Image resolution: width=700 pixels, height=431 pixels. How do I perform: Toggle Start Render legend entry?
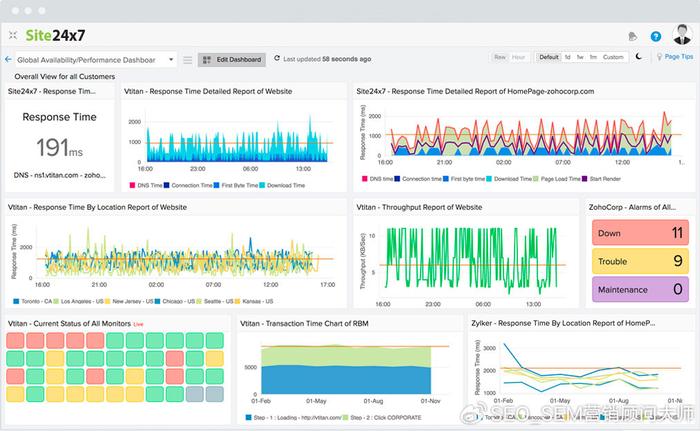pyautogui.click(x=601, y=179)
